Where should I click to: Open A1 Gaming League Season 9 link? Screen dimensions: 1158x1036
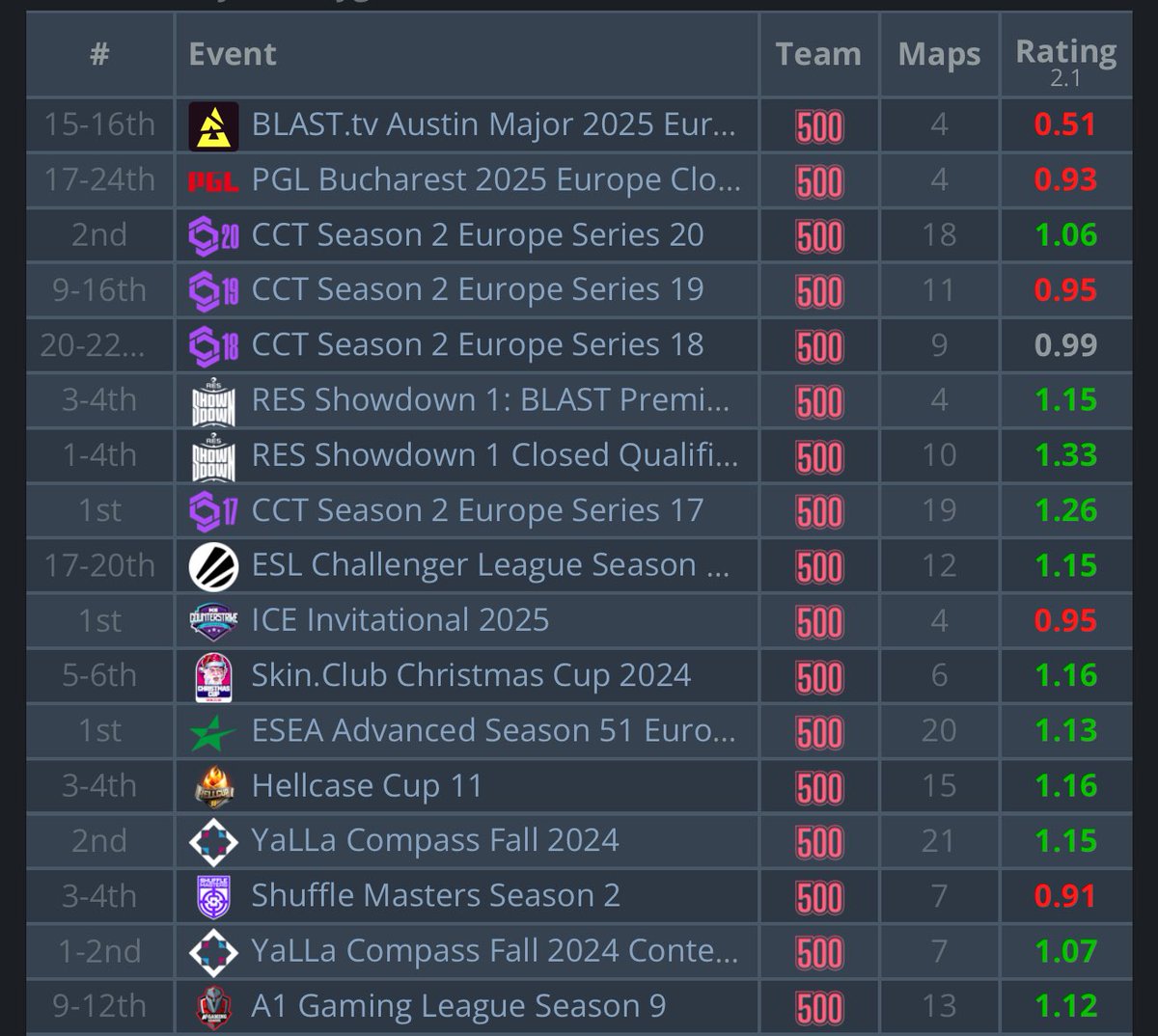click(458, 1006)
